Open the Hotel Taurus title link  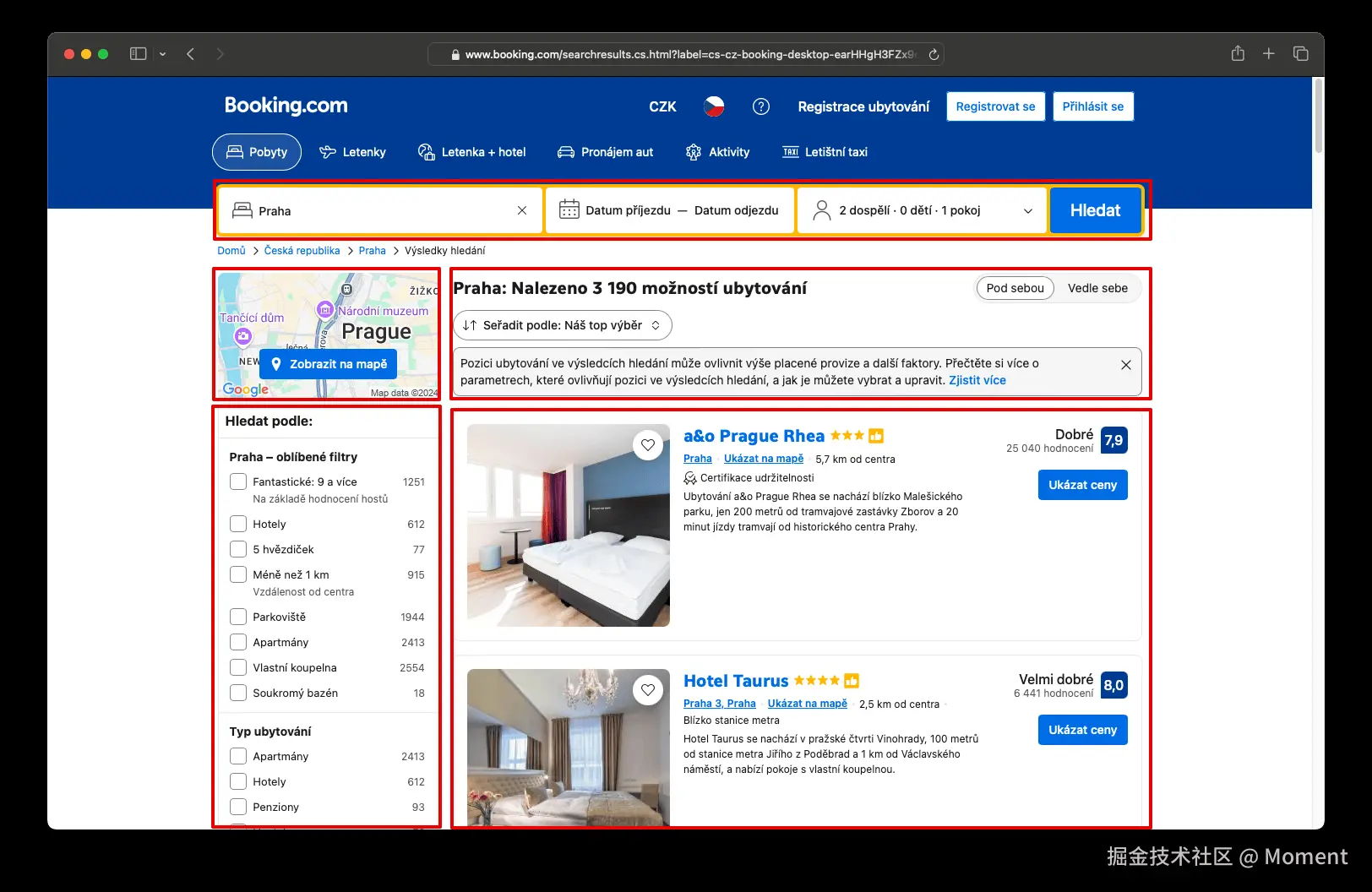point(736,681)
